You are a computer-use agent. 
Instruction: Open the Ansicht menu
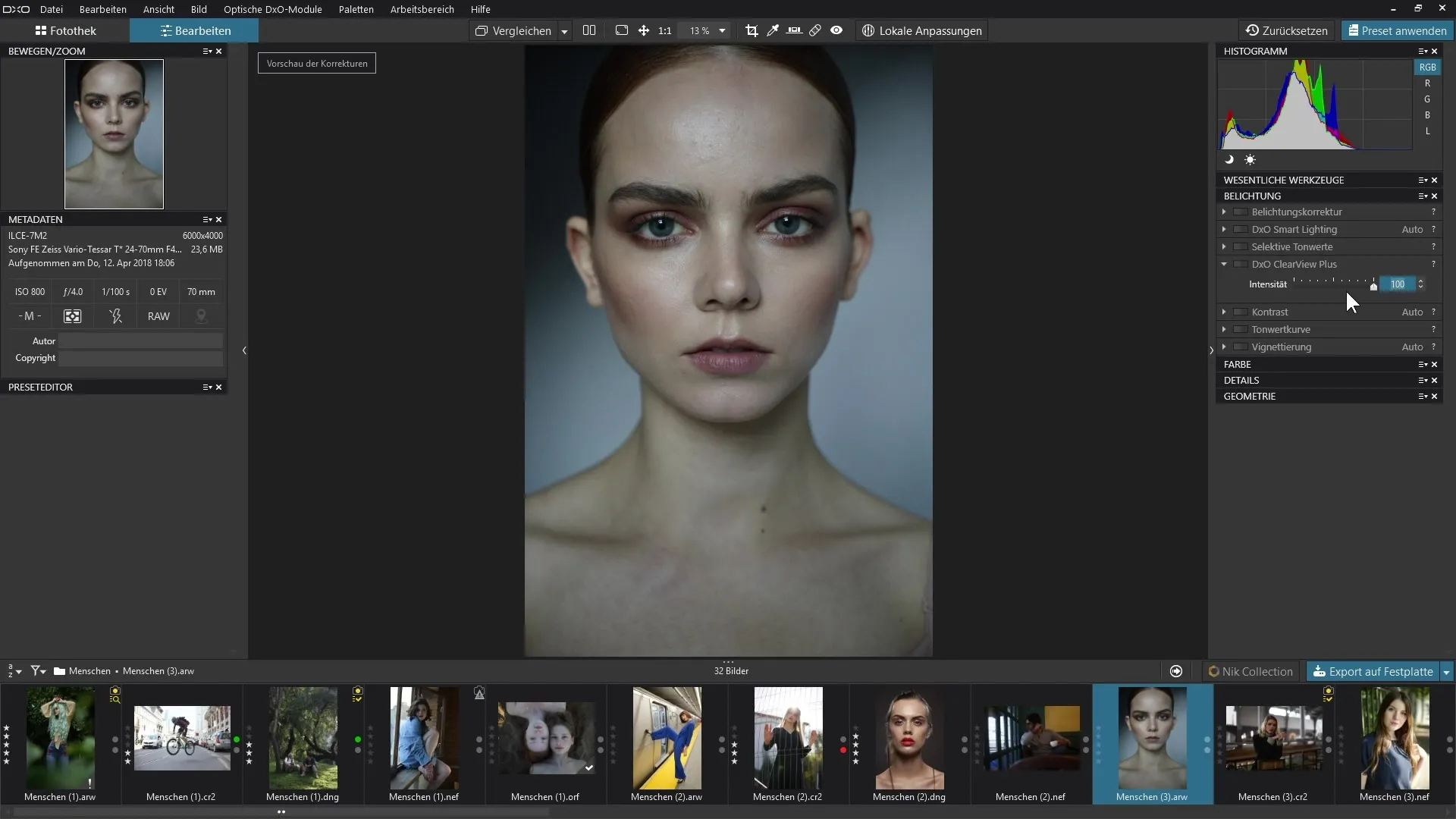point(158,9)
